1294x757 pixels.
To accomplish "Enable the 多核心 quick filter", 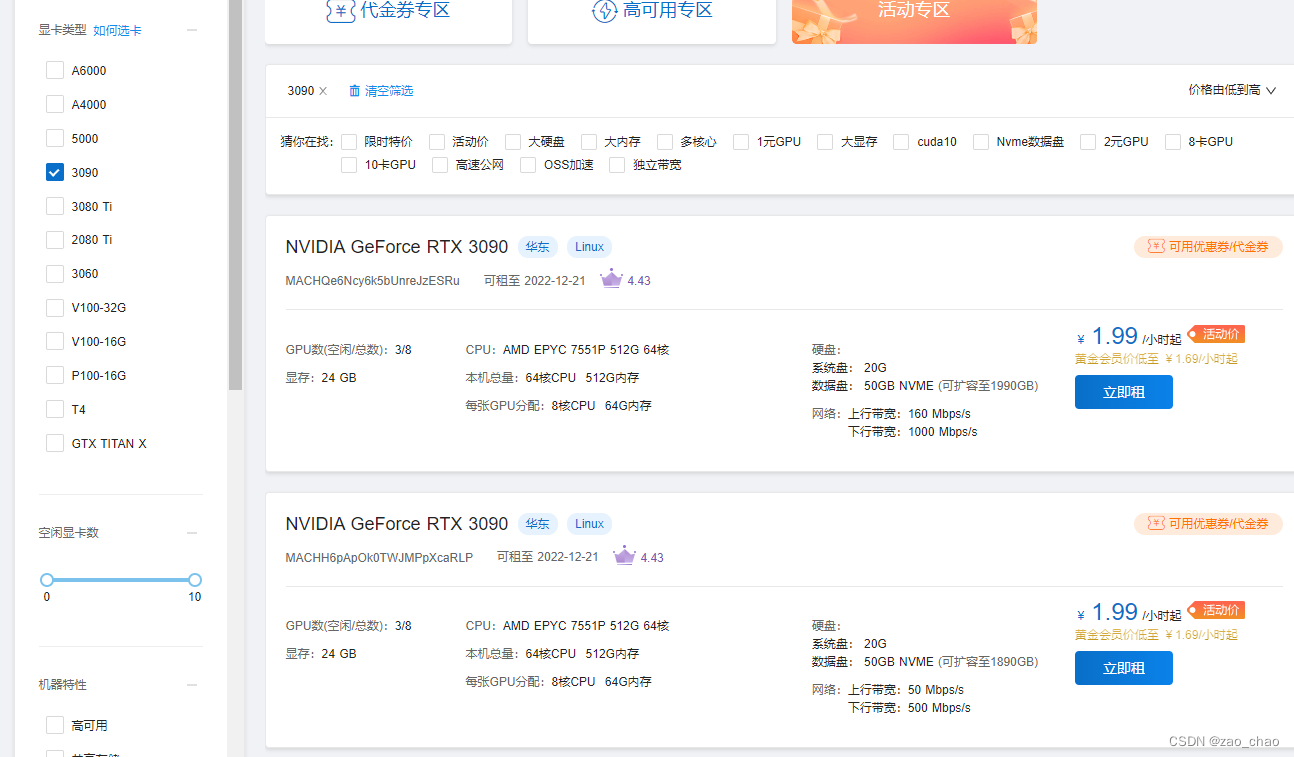I will pos(665,142).
